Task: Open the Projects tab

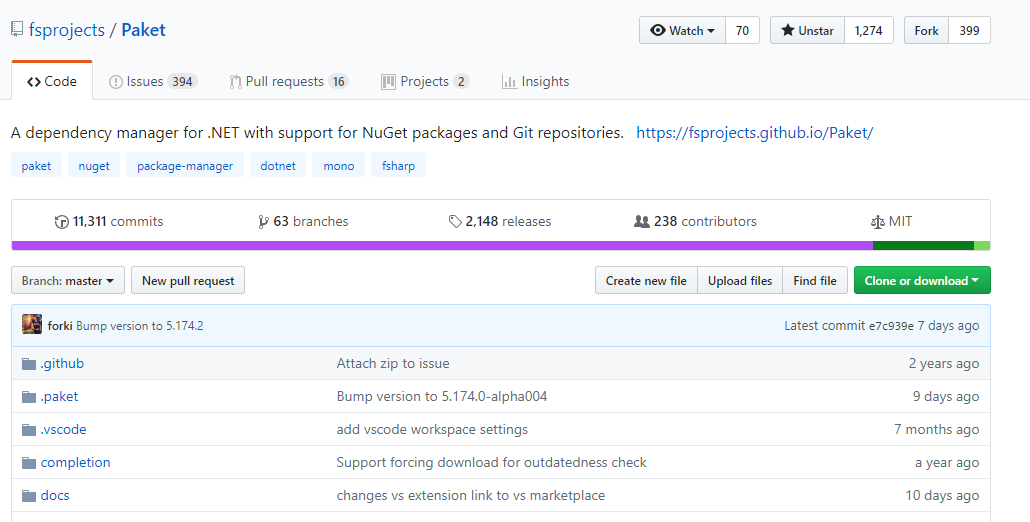Action: click(x=424, y=81)
